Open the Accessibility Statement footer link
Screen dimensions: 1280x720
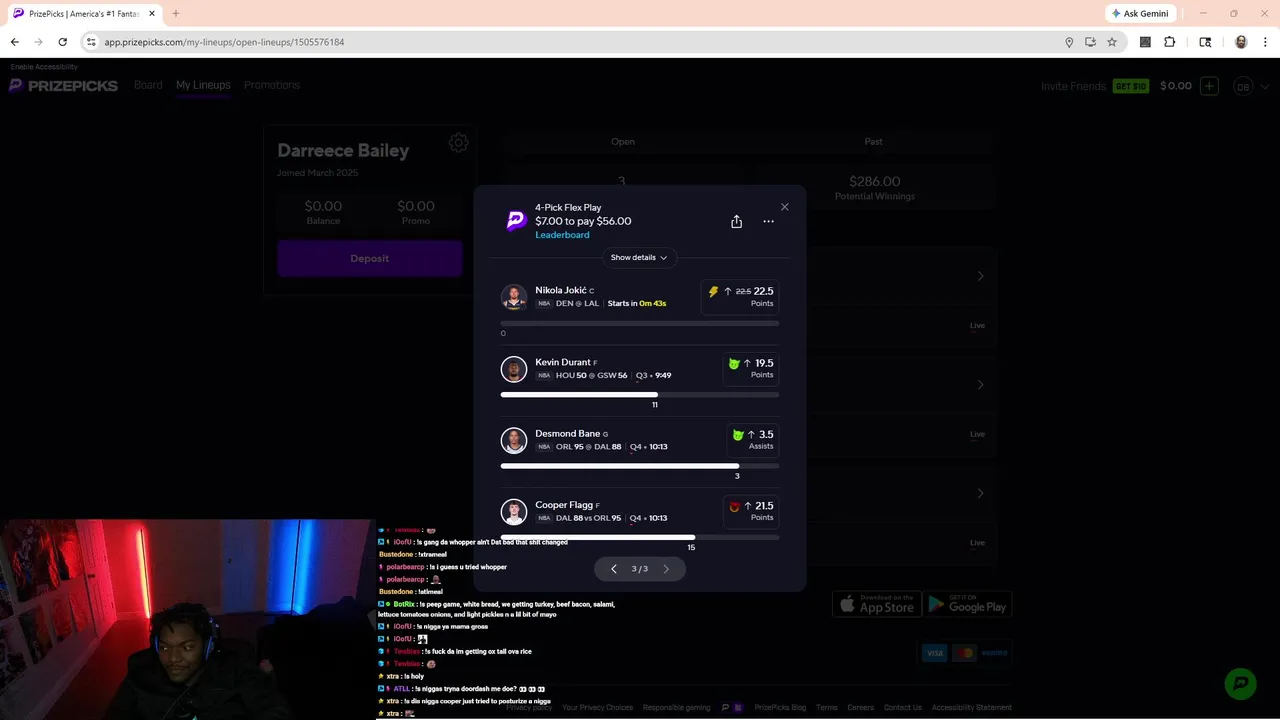[972, 708]
